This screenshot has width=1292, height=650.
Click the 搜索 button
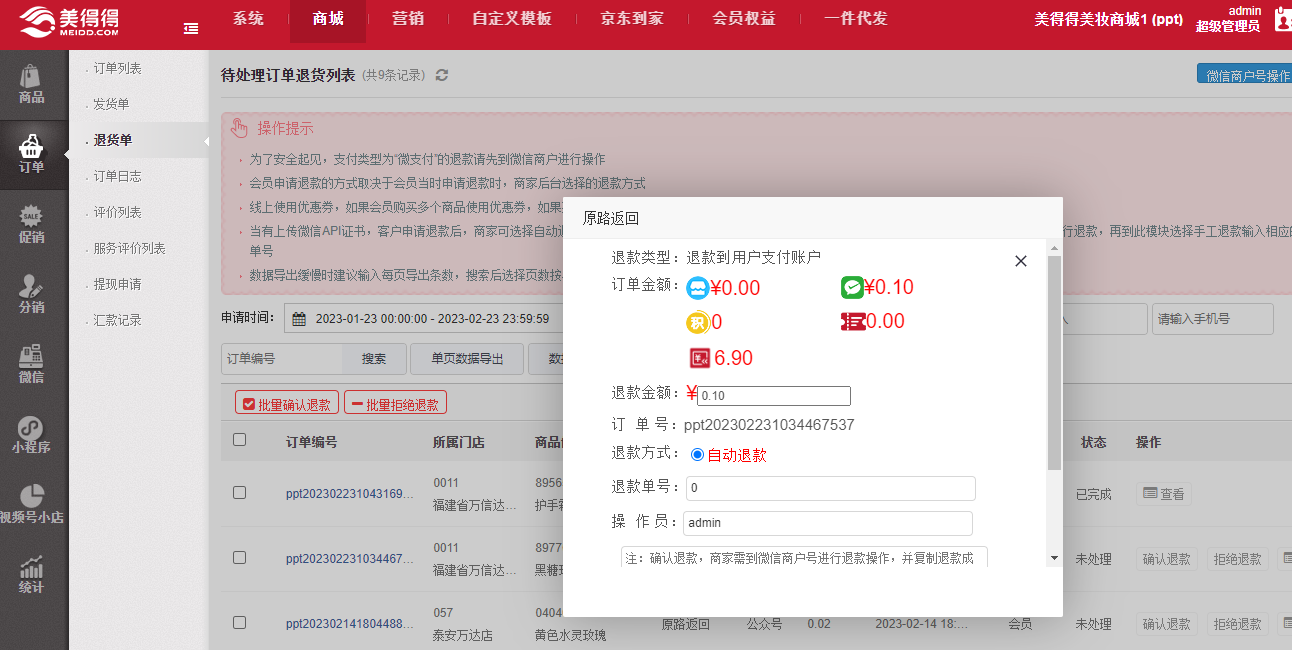374,359
